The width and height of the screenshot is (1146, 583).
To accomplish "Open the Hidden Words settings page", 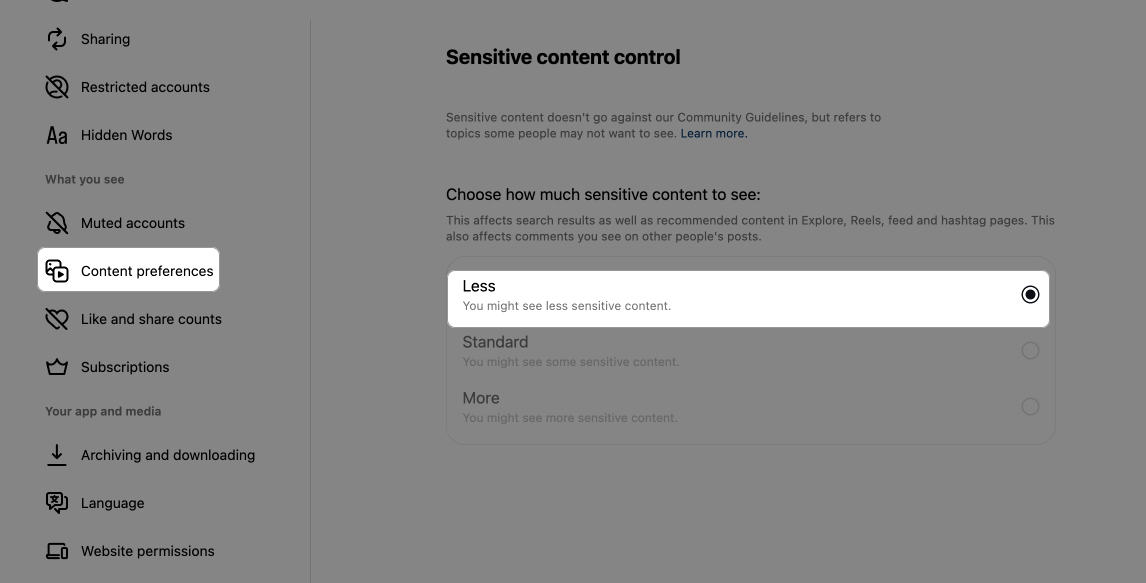I will [126, 135].
